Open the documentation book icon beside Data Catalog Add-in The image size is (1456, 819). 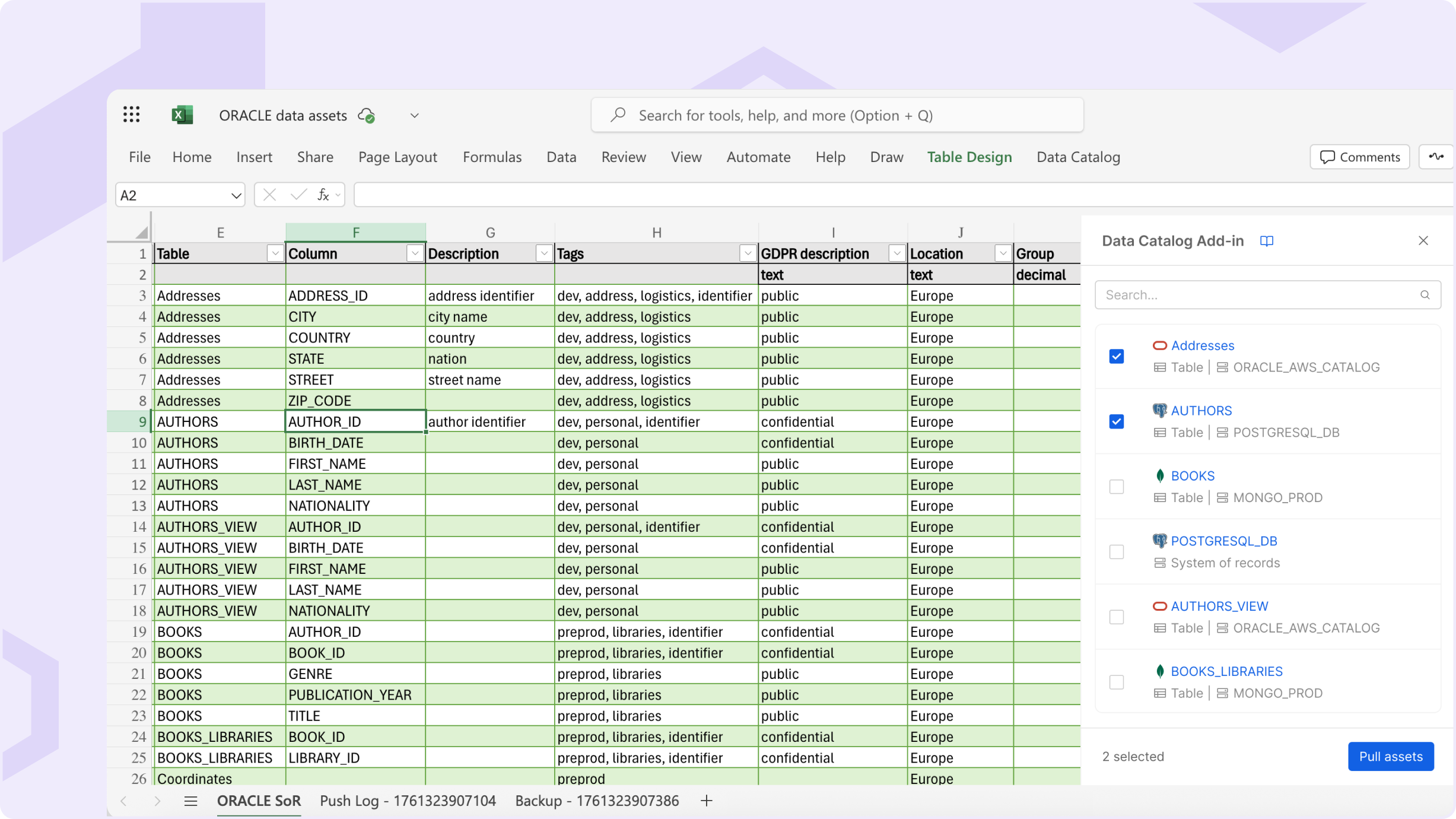coord(1267,241)
